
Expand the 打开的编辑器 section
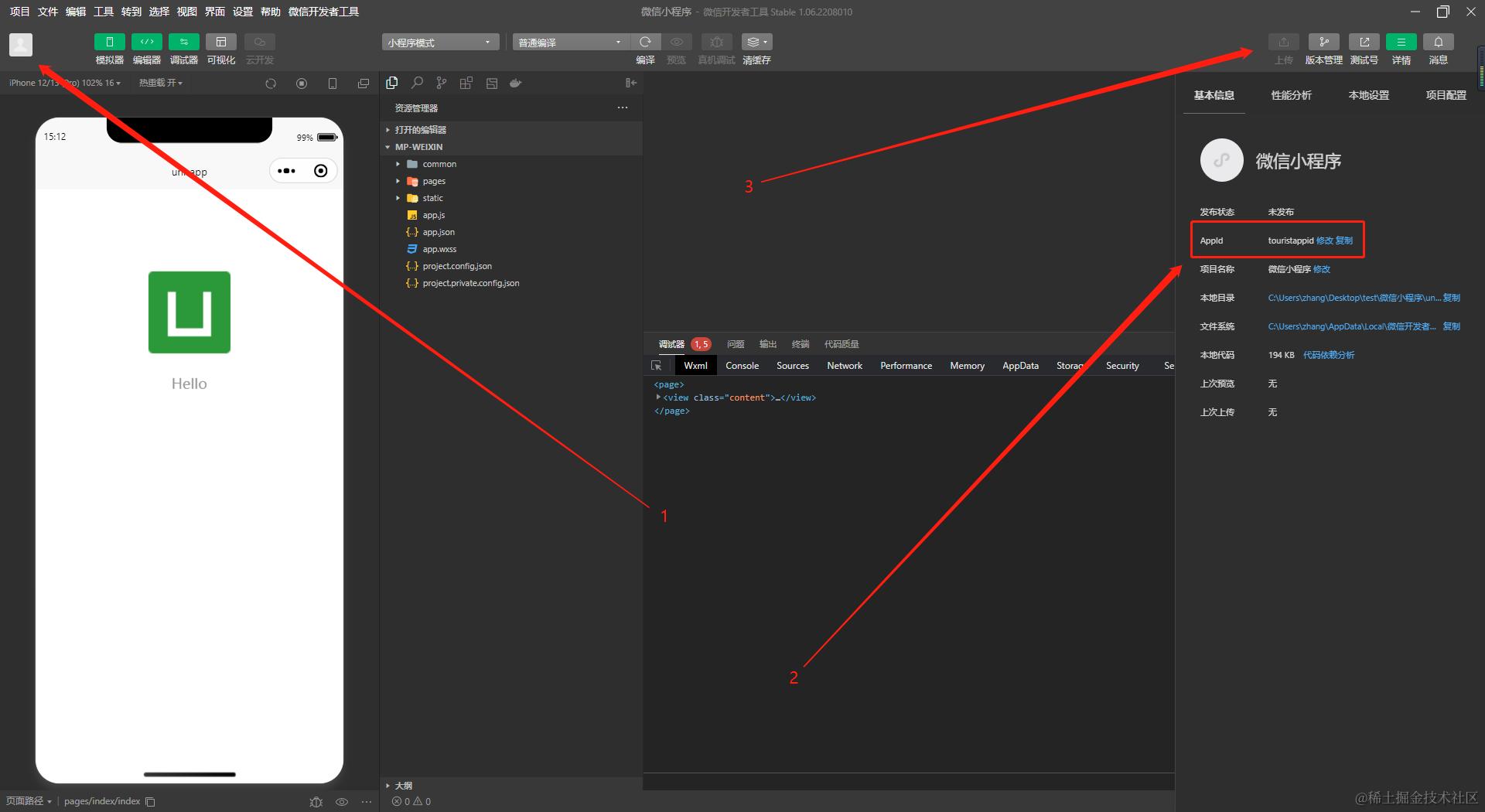[x=511, y=130]
